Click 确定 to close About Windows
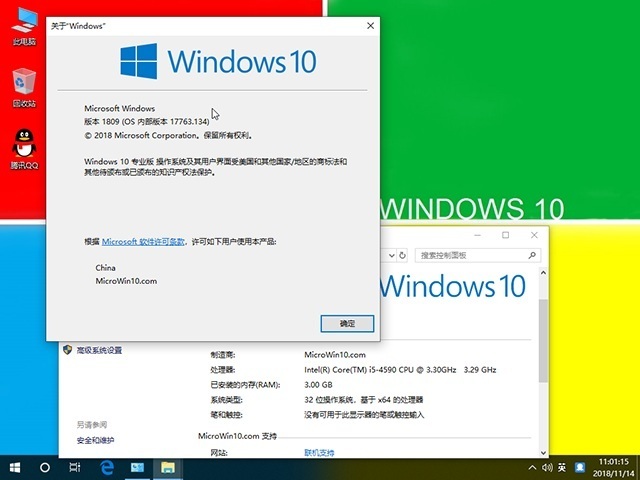This screenshot has width=640, height=480. pos(347,324)
